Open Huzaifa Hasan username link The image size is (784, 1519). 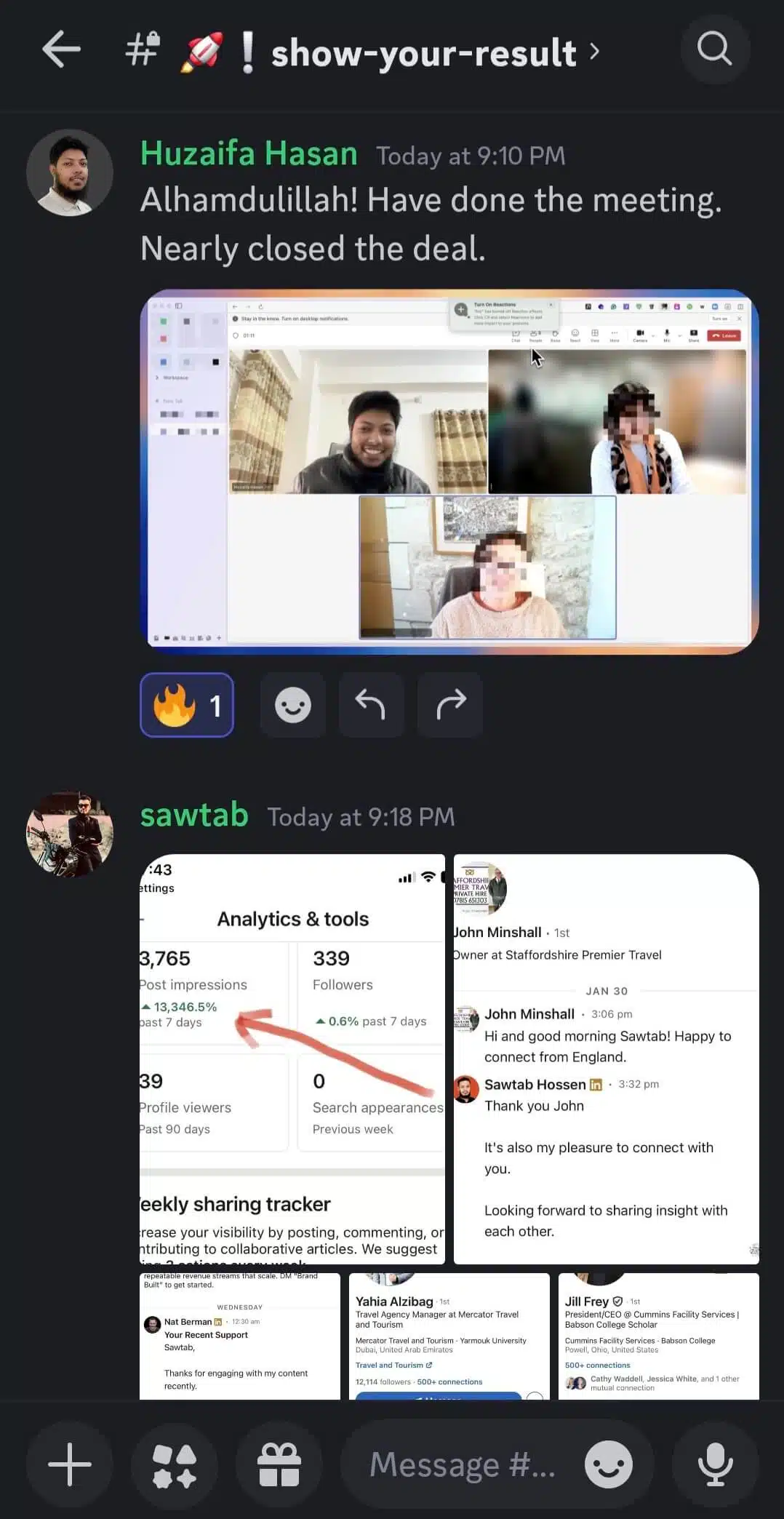click(x=249, y=154)
